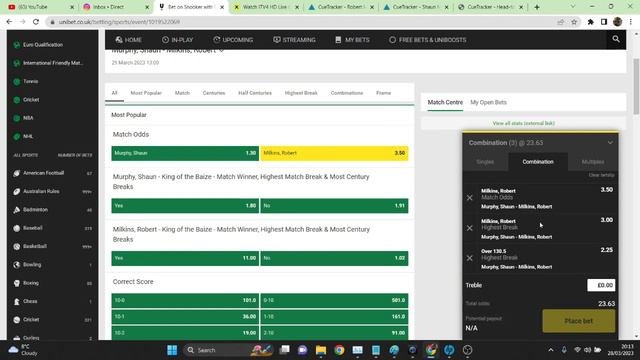Open Euro Qualification in the sidebar
Image resolution: width=640 pixels, height=360 pixels.
(x=42, y=44)
